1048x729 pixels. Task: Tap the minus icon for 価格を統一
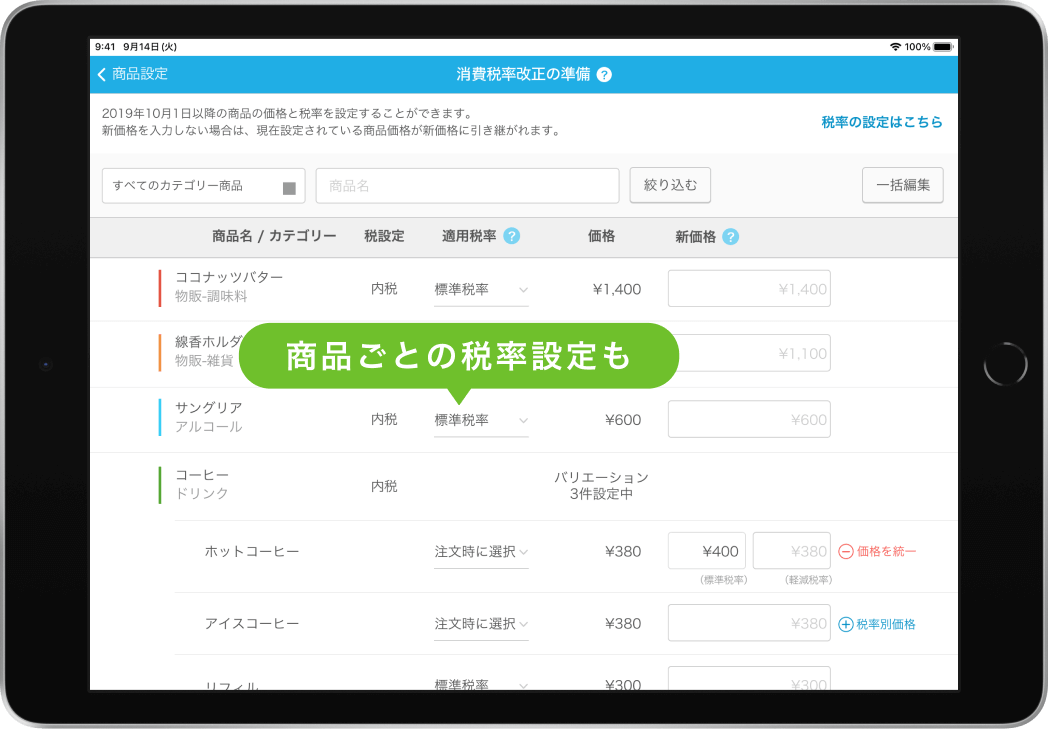[846, 551]
